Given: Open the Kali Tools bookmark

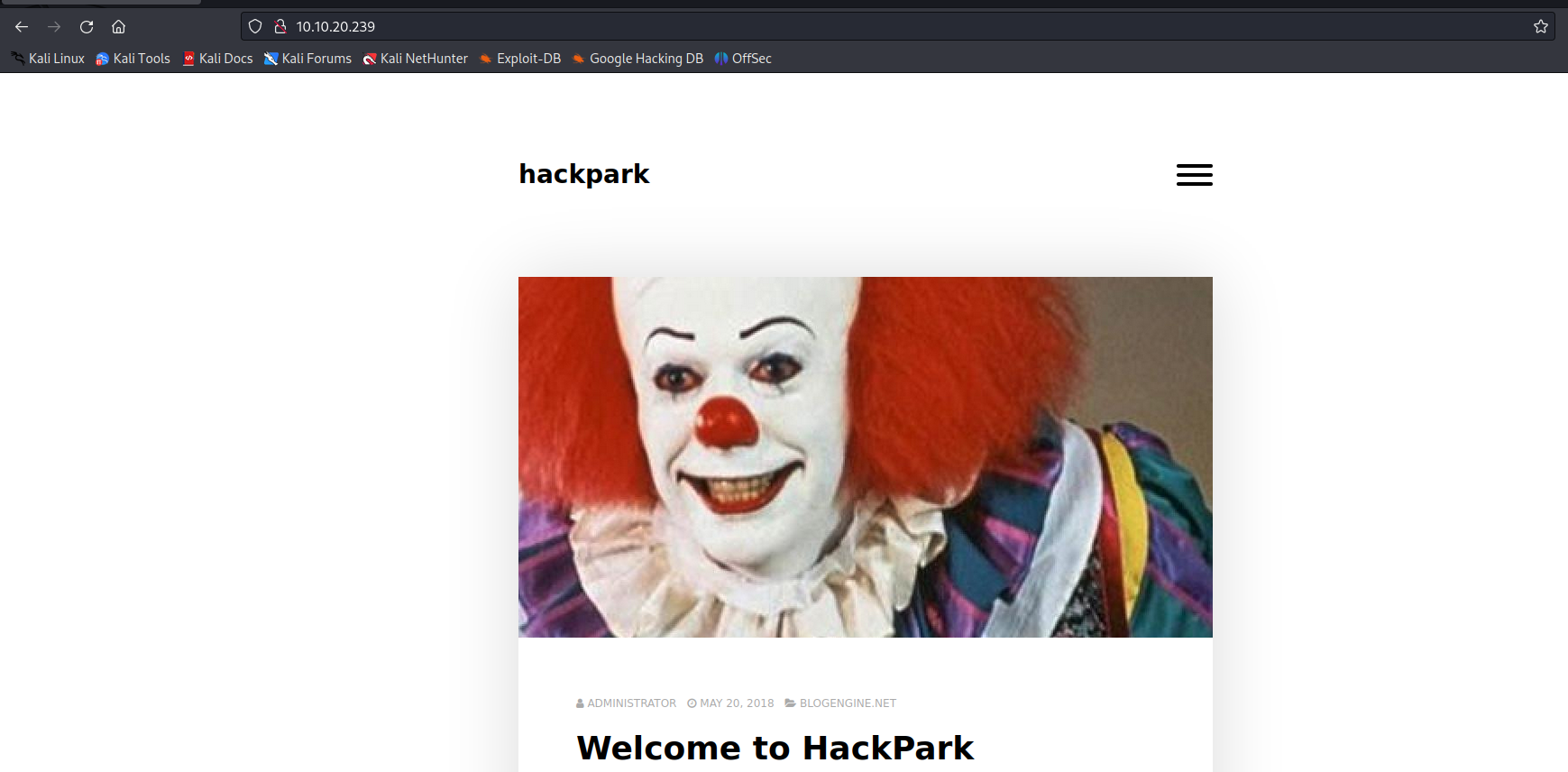Looking at the screenshot, I should [x=133, y=59].
